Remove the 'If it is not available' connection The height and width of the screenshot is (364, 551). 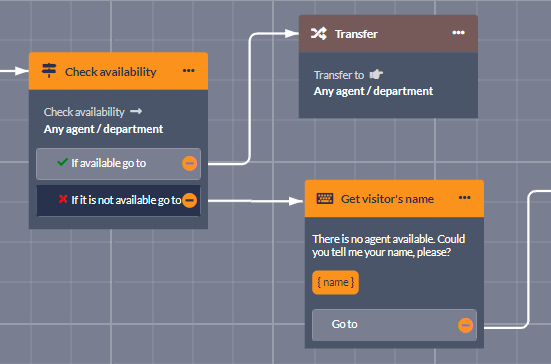coord(189,200)
